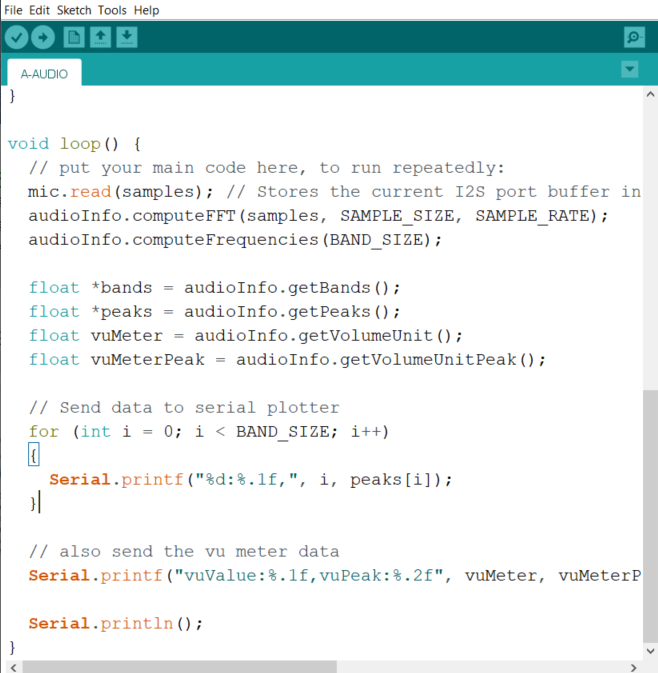Image resolution: width=658 pixels, height=673 pixels.
Task: Click the Upload arrow button
Action: (43, 37)
